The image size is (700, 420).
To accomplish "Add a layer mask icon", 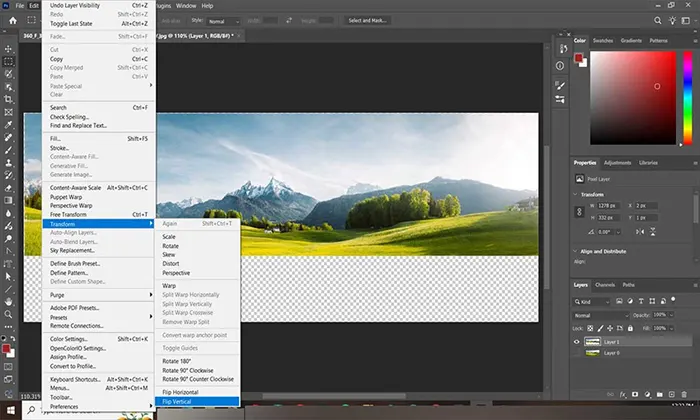I will click(x=635, y=395).
